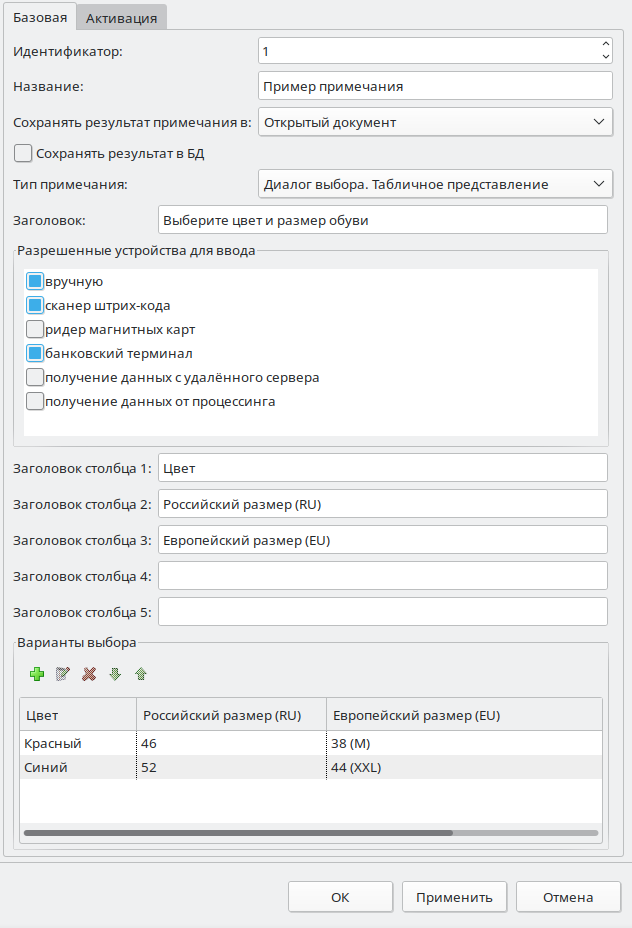Viewport: 632px width, 928px height.
Task: Expand the 'Тип примечания' dropdown
Action: tap(434, 184)
